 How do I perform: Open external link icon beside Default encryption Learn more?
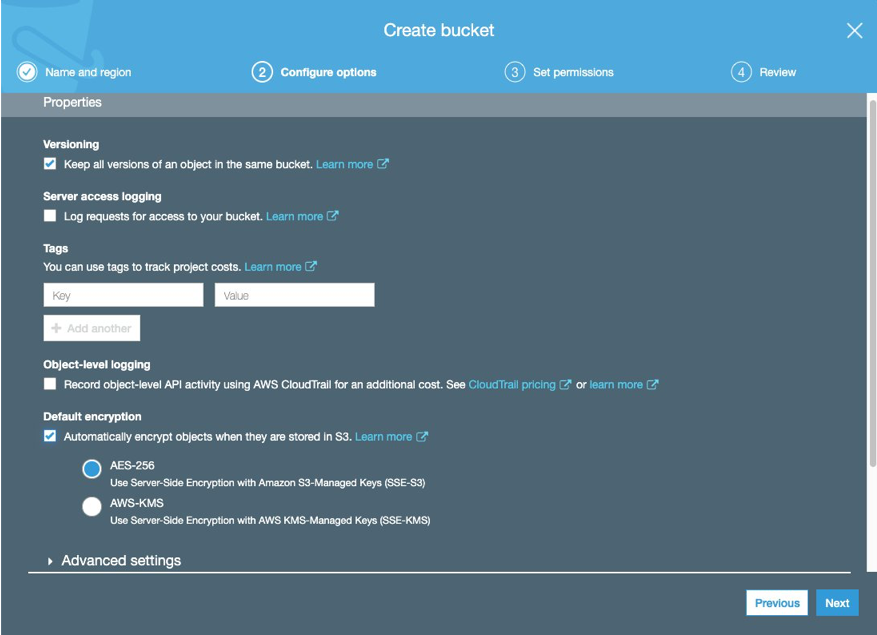[422, 436]
